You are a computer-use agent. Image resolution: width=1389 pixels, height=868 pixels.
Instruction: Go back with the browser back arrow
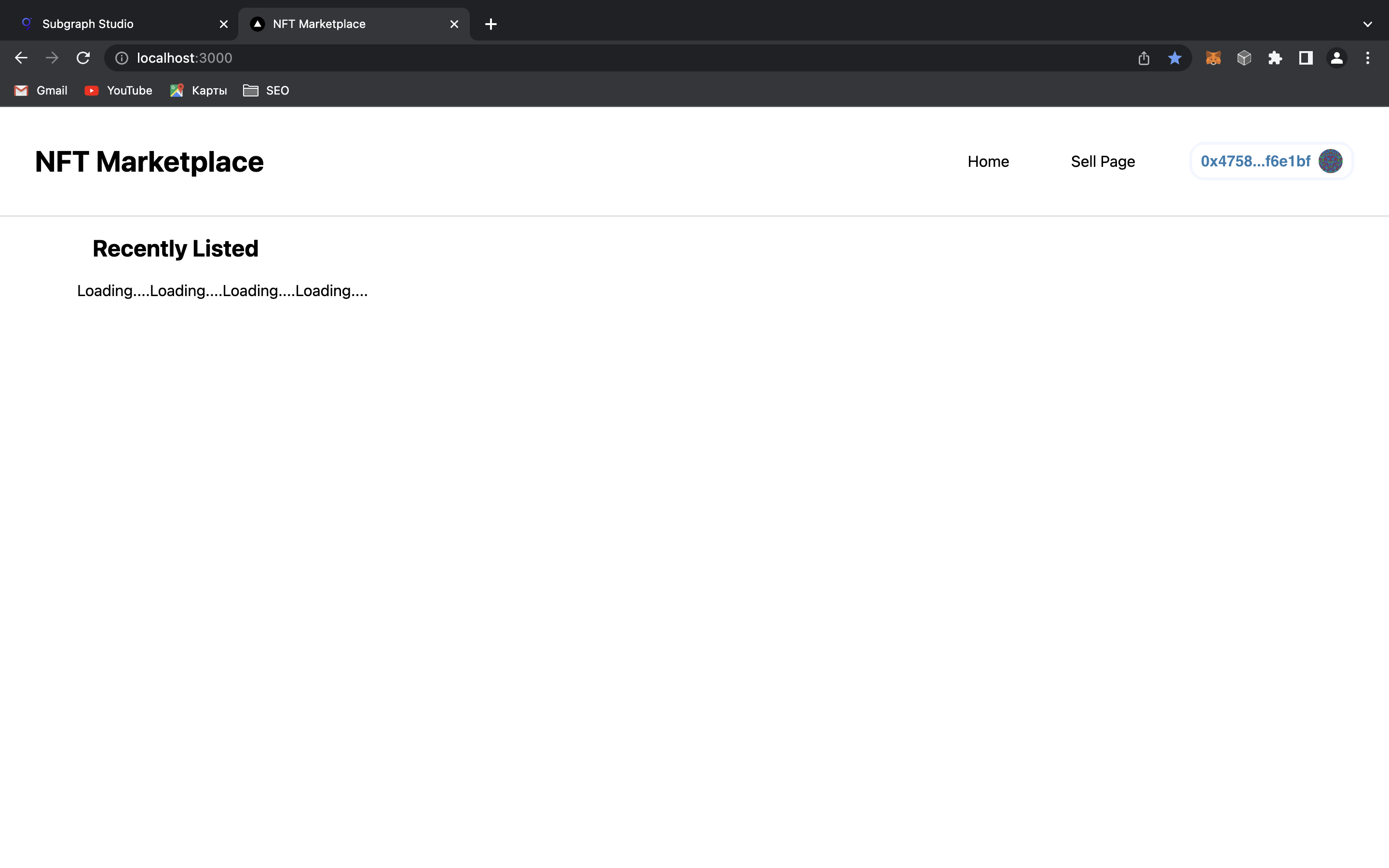21,58
